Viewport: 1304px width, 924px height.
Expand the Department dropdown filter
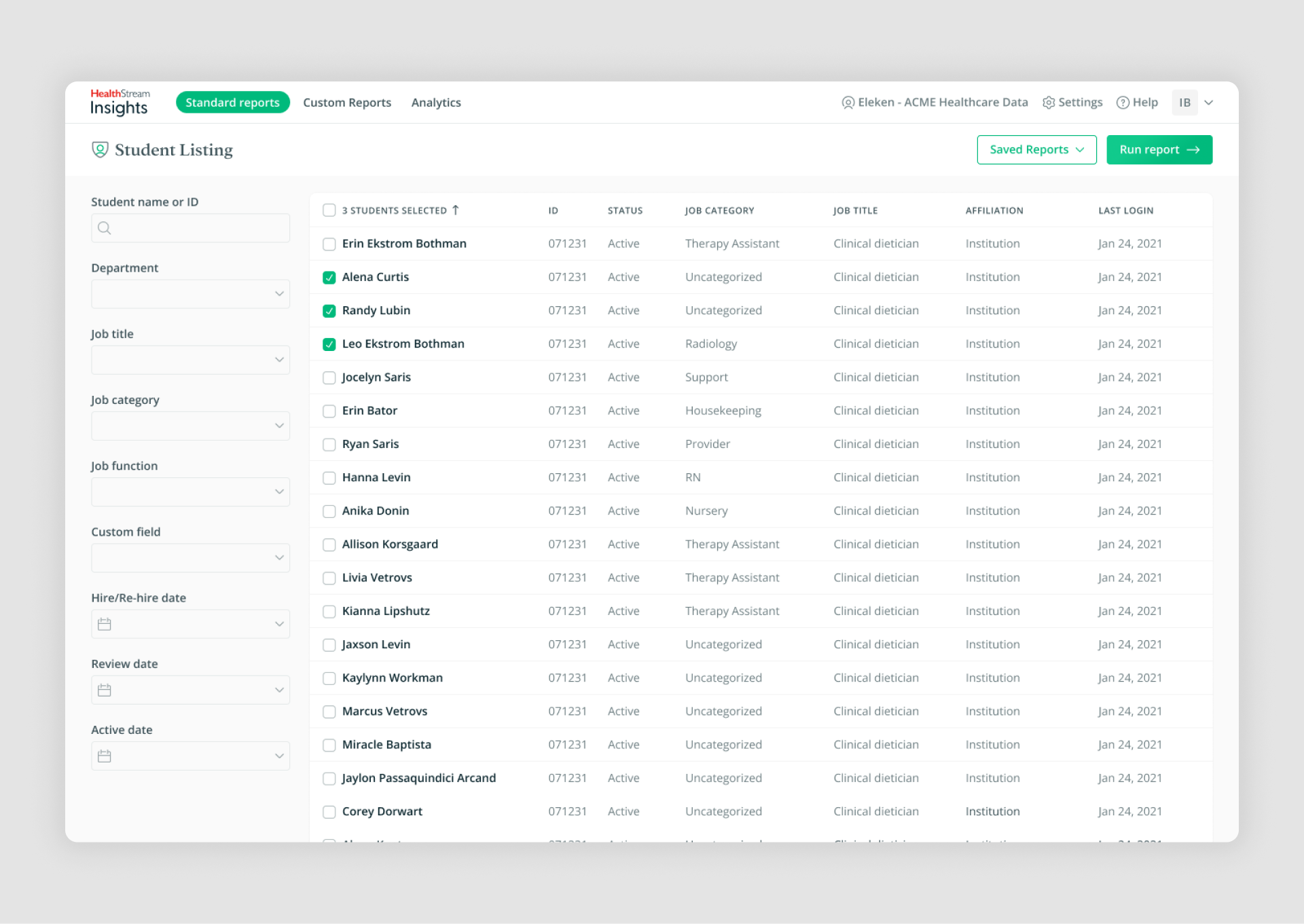point(190,294)
